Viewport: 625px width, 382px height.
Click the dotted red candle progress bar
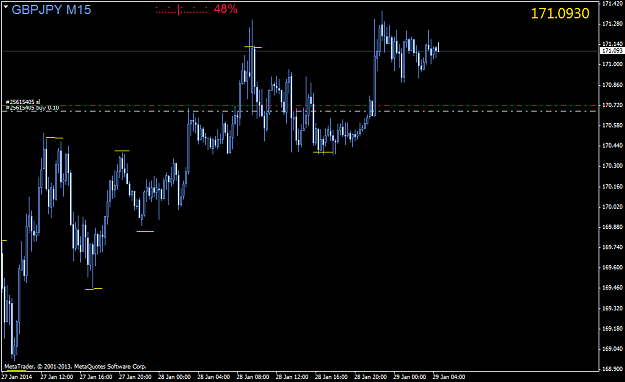coord(181,10)
